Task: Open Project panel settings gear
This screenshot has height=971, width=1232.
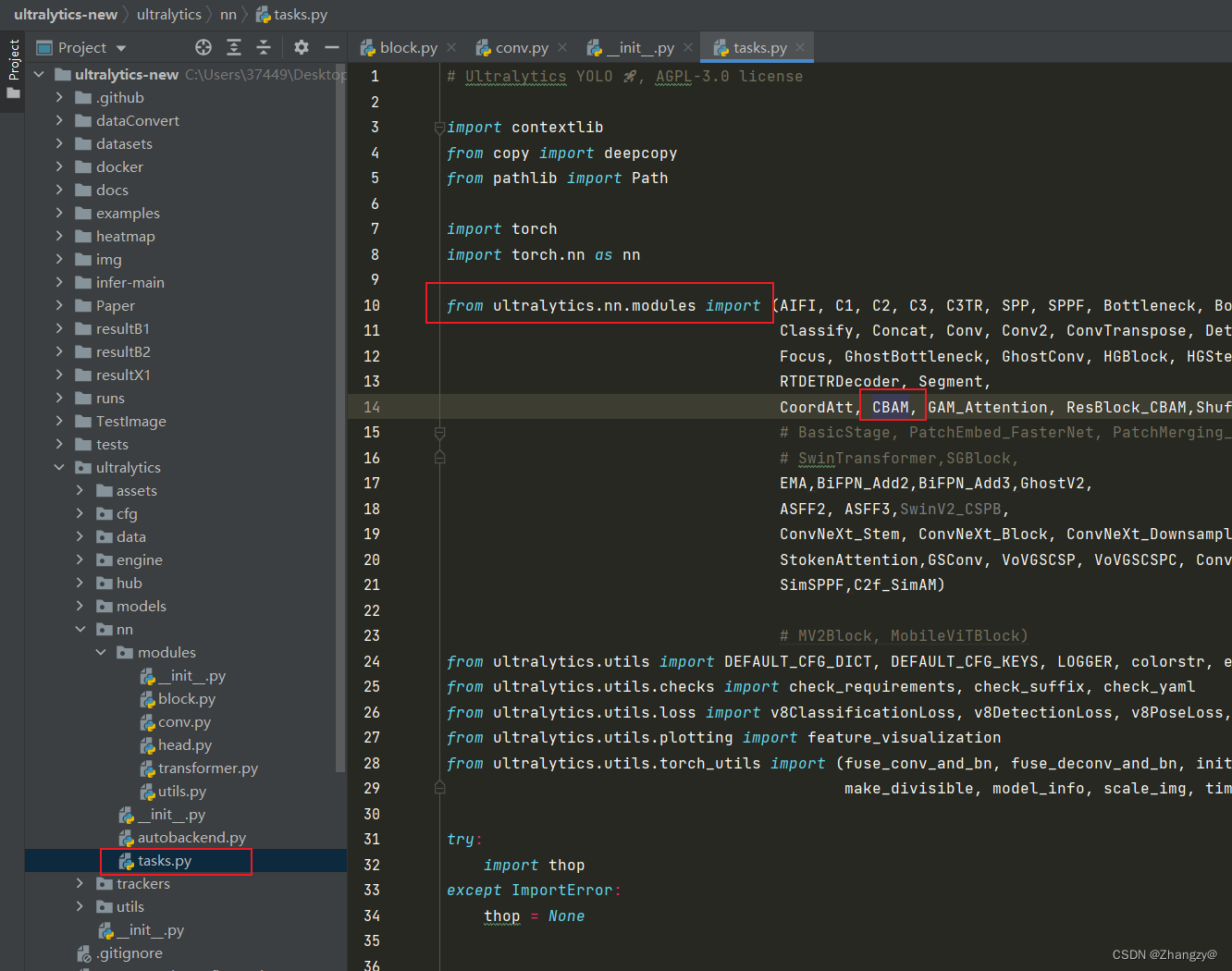Action: [302, 47]
